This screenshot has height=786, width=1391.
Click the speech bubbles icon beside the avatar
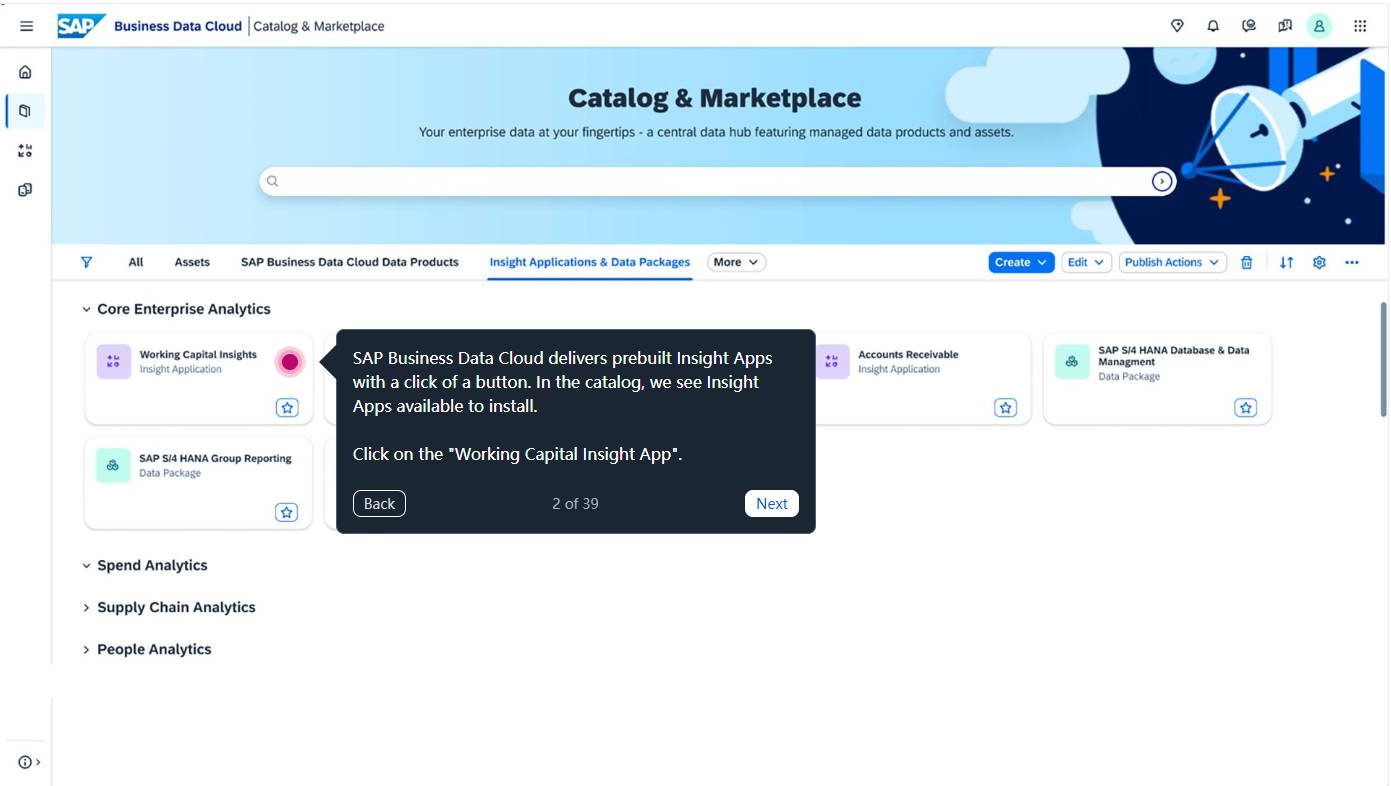[1285, 26]
